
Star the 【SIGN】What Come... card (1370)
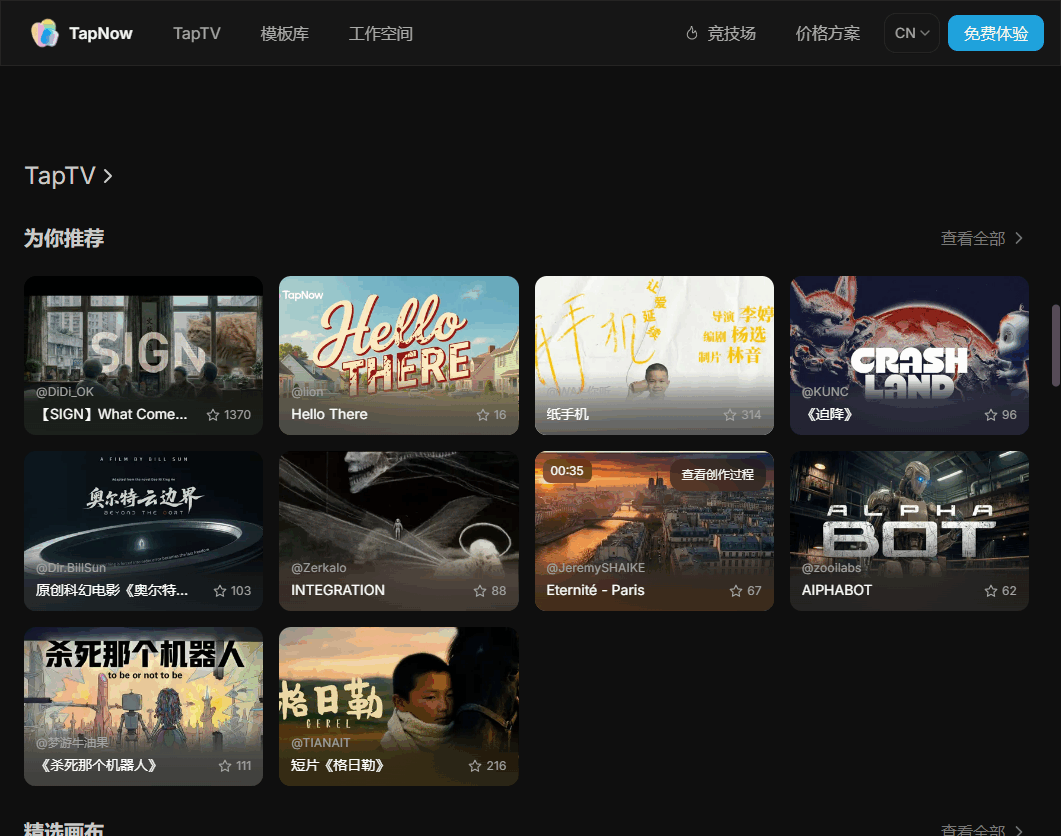tap(213, 414)
